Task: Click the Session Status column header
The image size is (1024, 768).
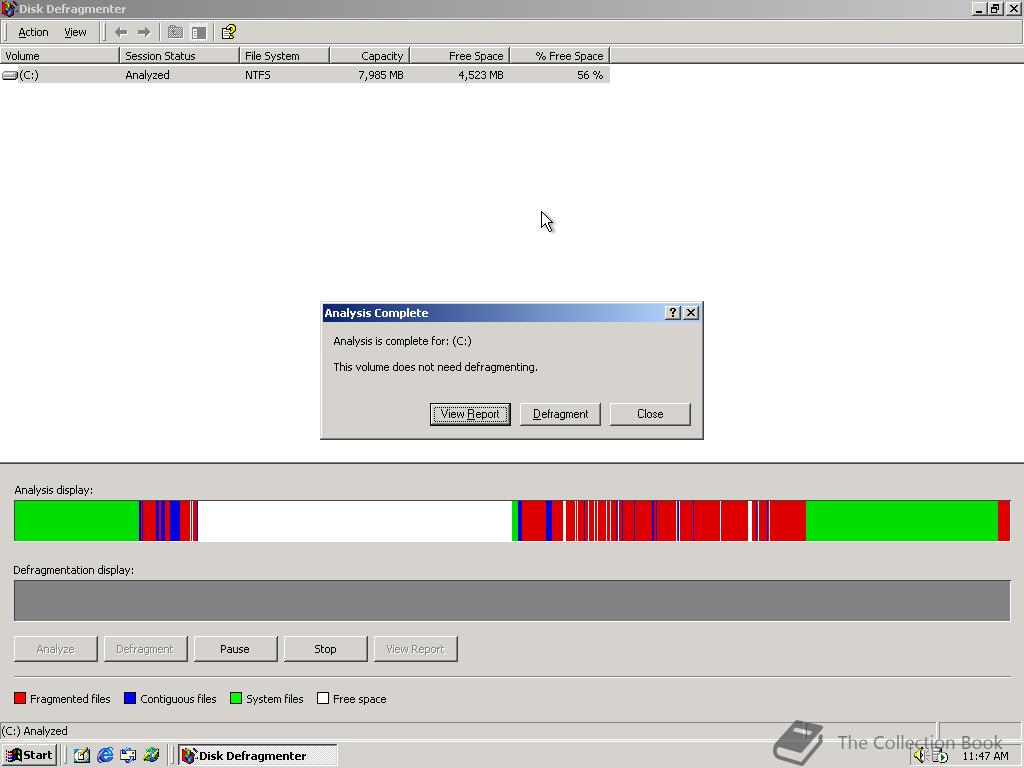Action: click(179, 56)
